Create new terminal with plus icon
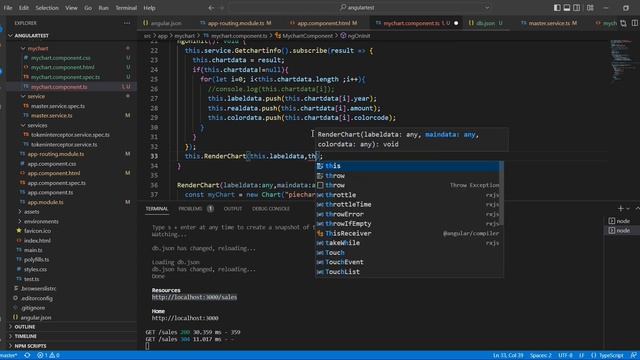Viewport: 640px width, 360px height. click(x=620, y=209)
